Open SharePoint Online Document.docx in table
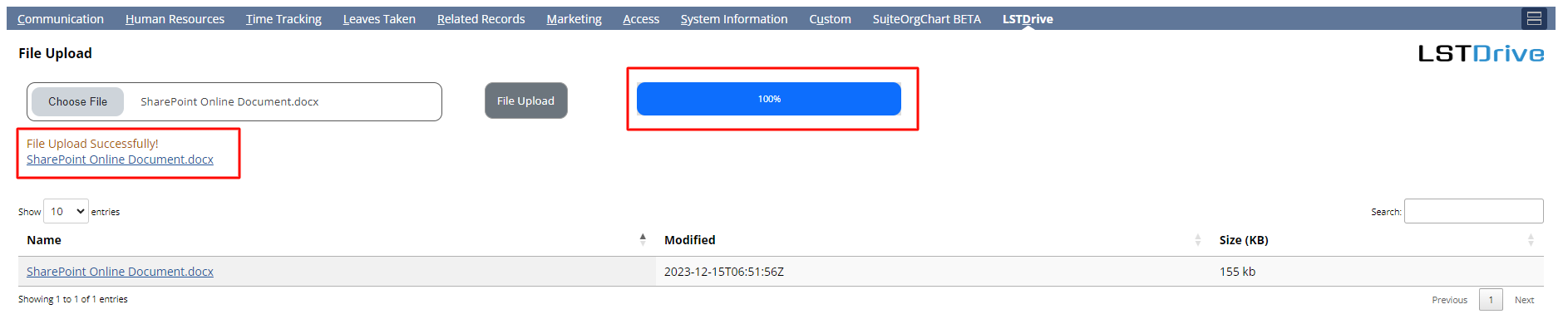Screen dimensions: 1568x324 point(120,272)
